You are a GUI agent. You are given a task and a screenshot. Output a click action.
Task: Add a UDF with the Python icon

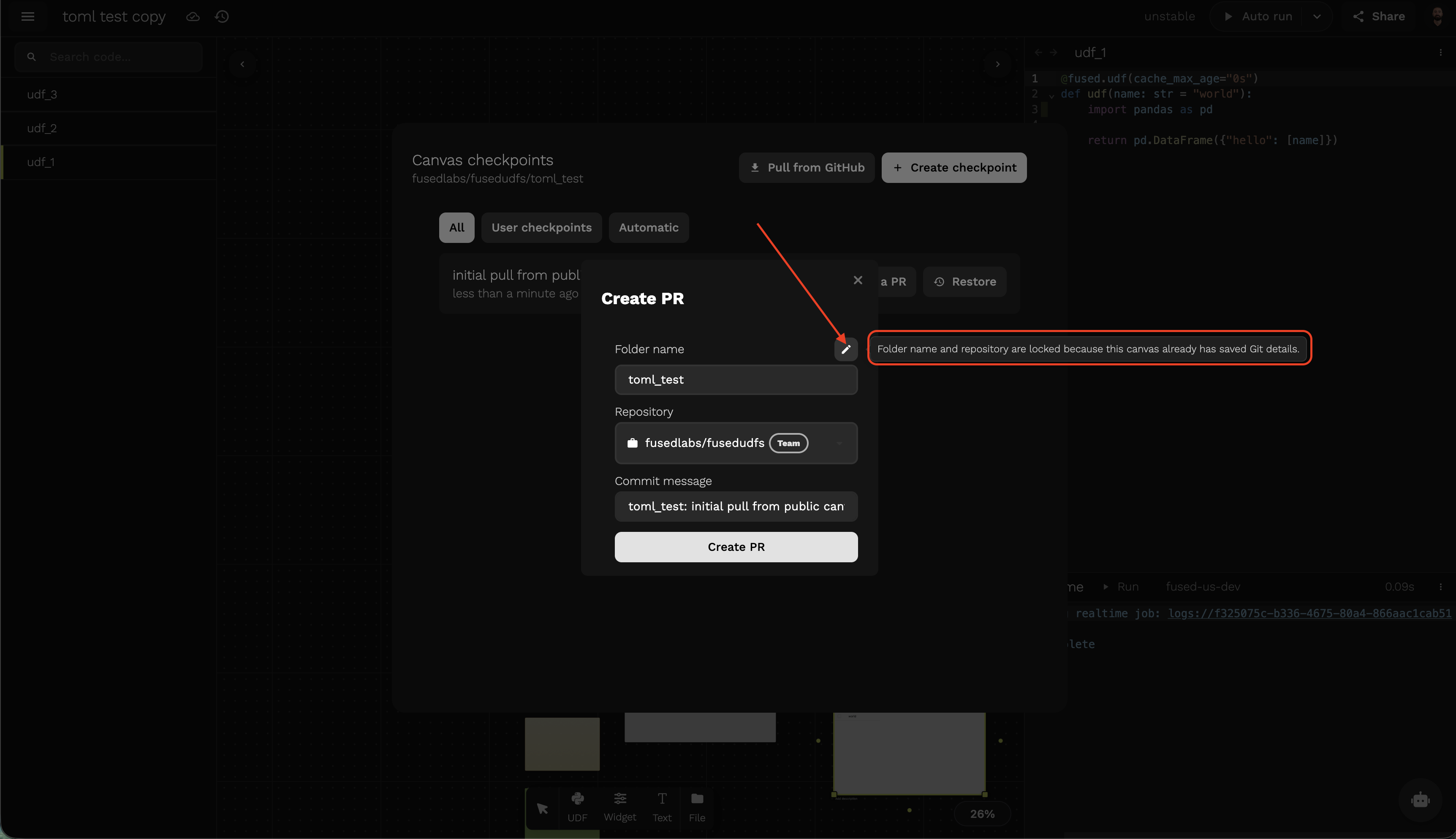(577, 807)
